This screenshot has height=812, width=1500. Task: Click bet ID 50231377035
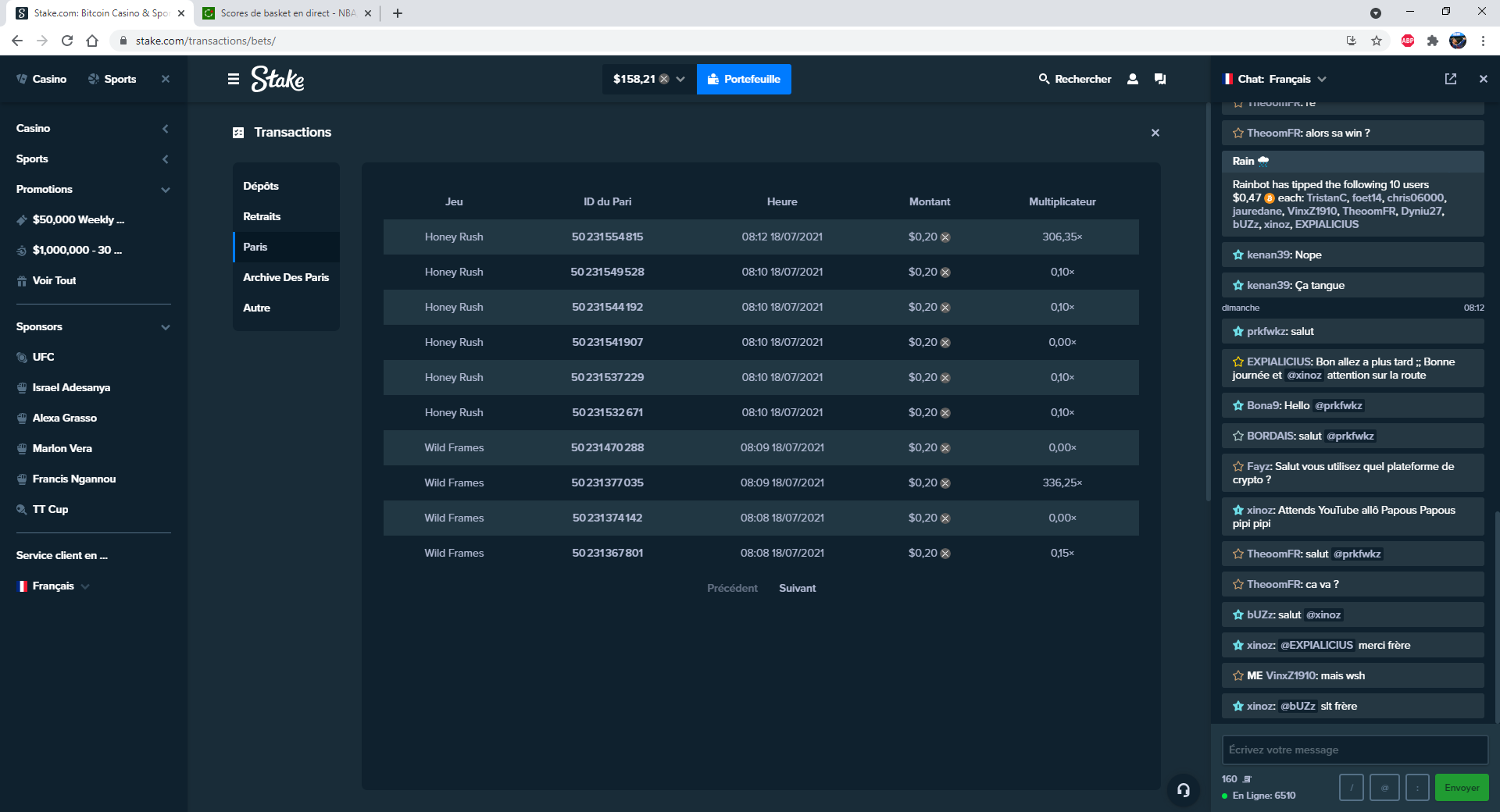point(607,483)
